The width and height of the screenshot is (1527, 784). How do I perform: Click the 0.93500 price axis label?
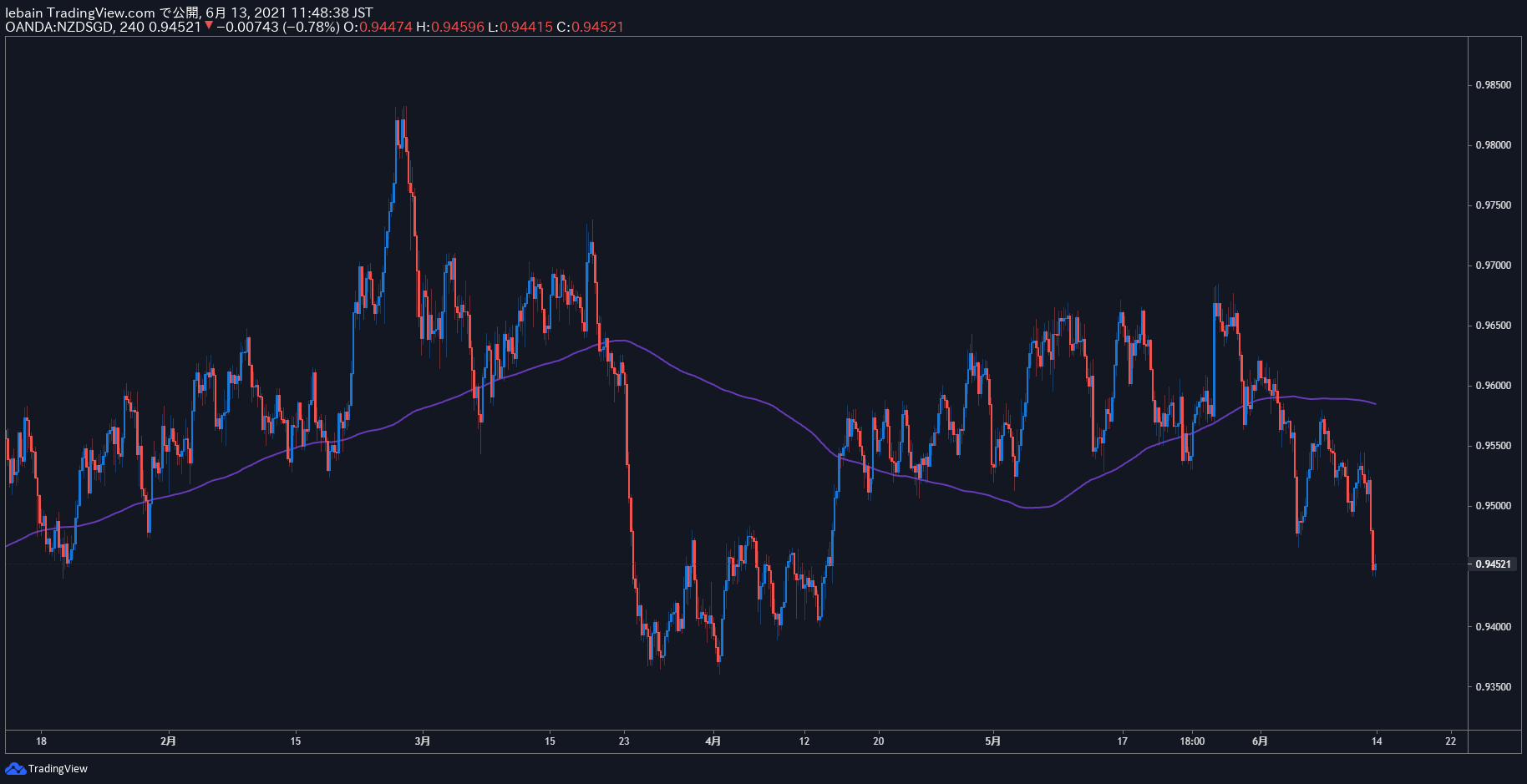click(x=1493, y=687)
